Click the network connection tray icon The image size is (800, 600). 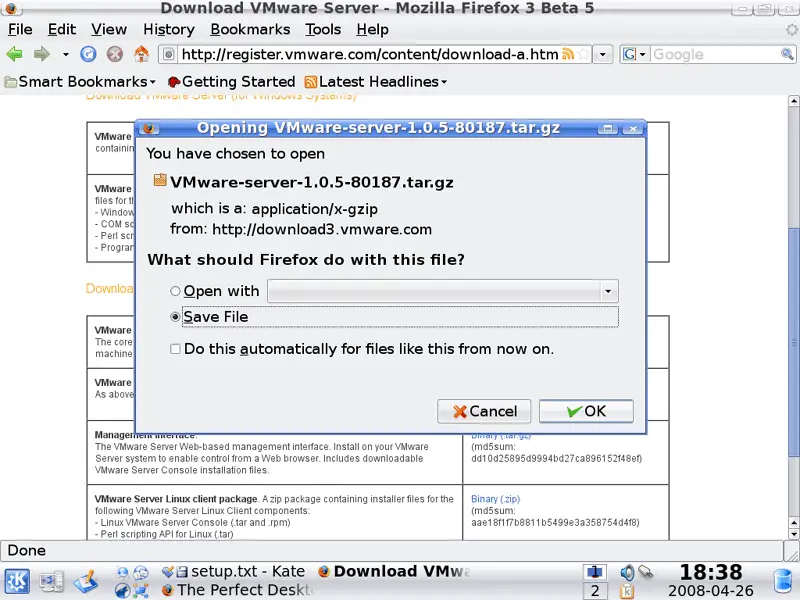[645, 572]
